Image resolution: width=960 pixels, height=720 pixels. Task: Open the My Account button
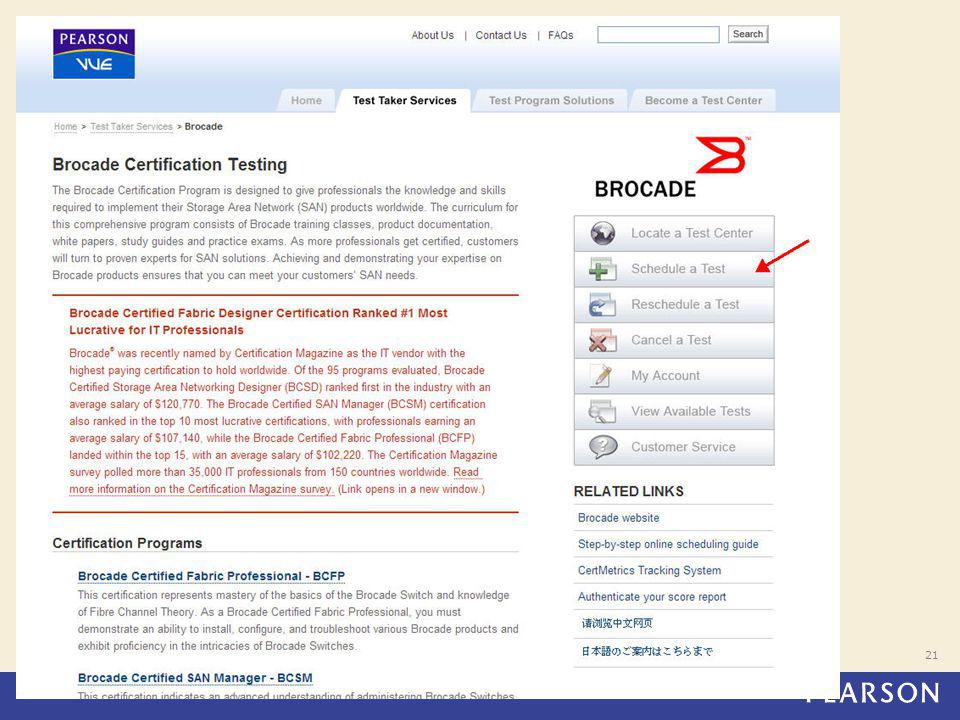coord(674,376)
